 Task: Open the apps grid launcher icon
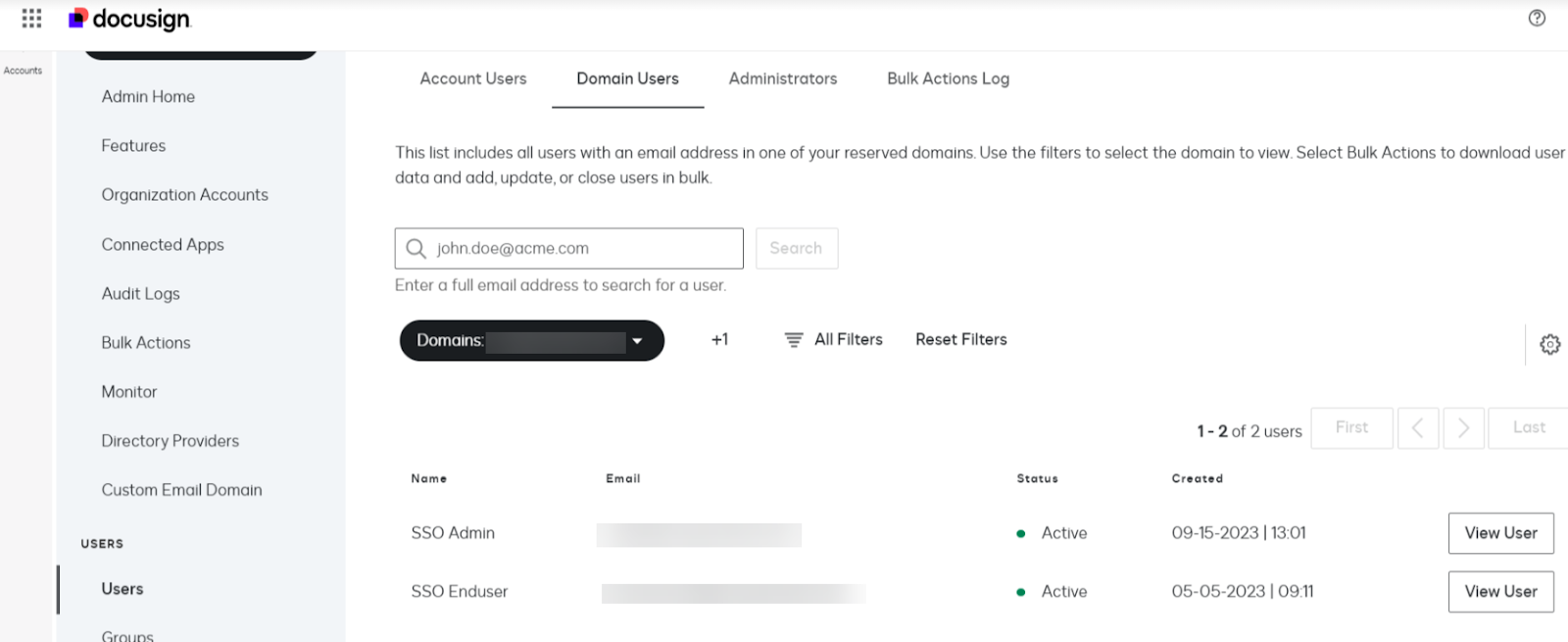point(31,19)
